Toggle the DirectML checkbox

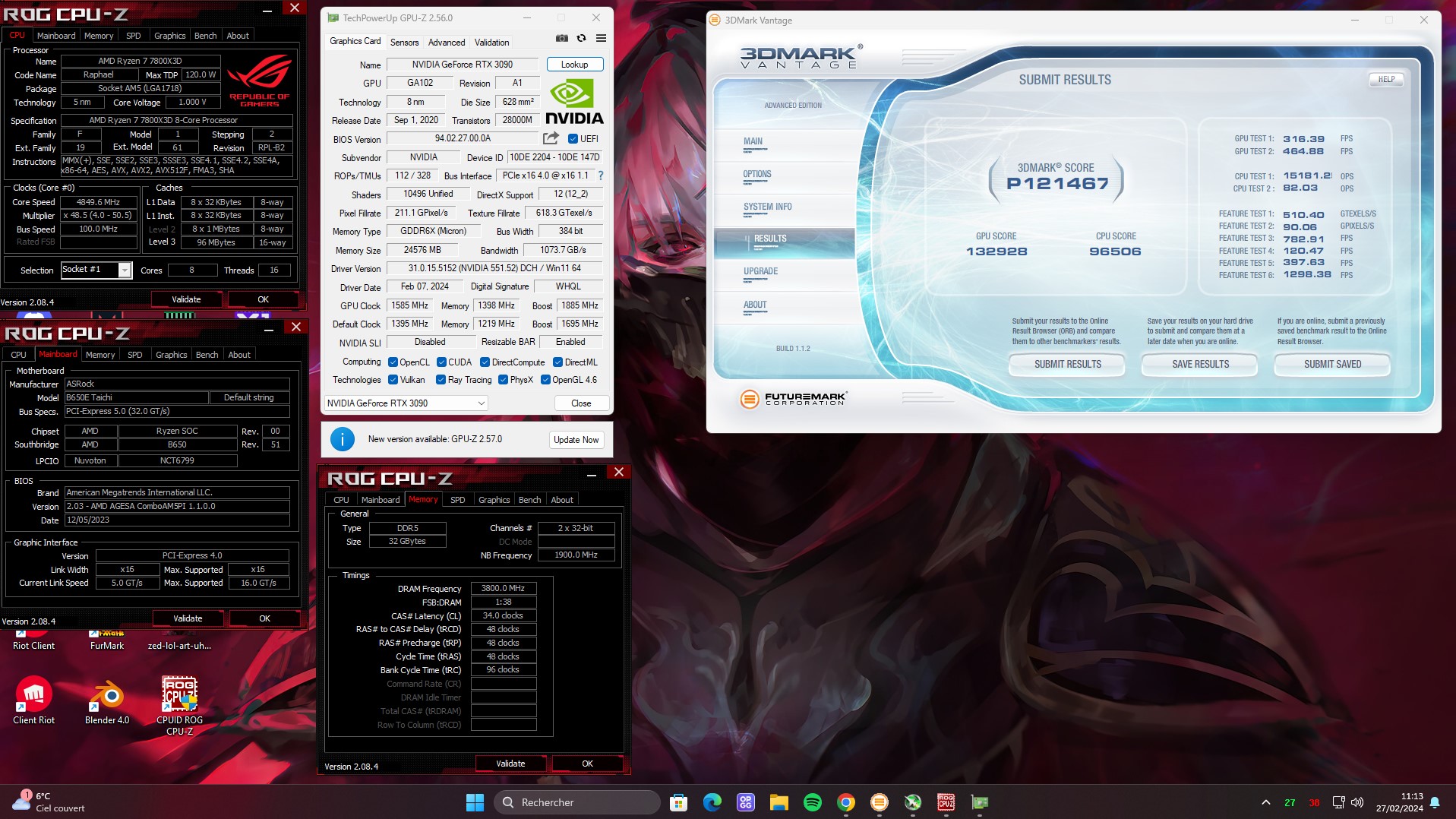(557, 362)
